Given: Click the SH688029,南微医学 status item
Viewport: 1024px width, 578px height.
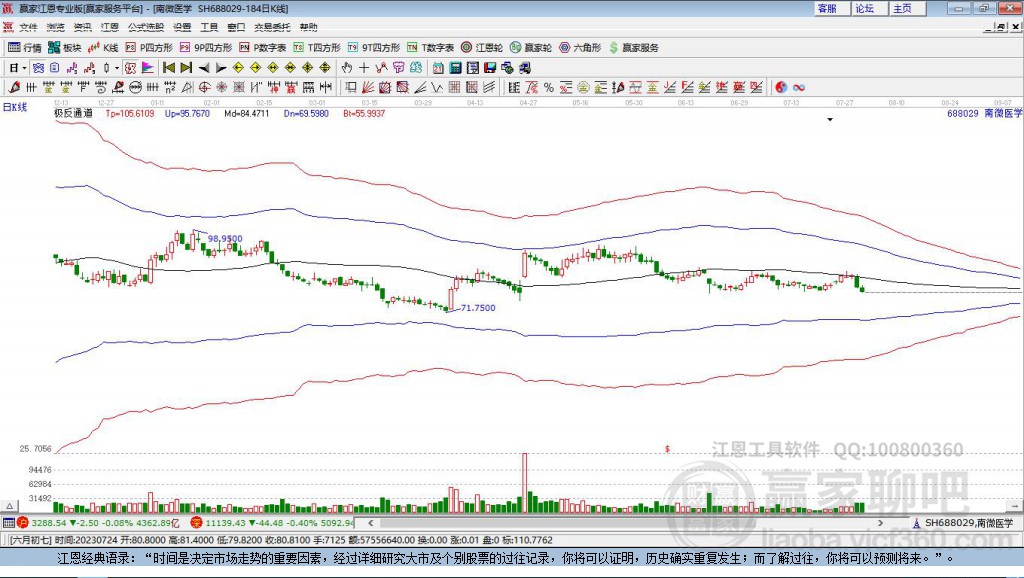Looking at the screenshot, I should tap(963, 523).
